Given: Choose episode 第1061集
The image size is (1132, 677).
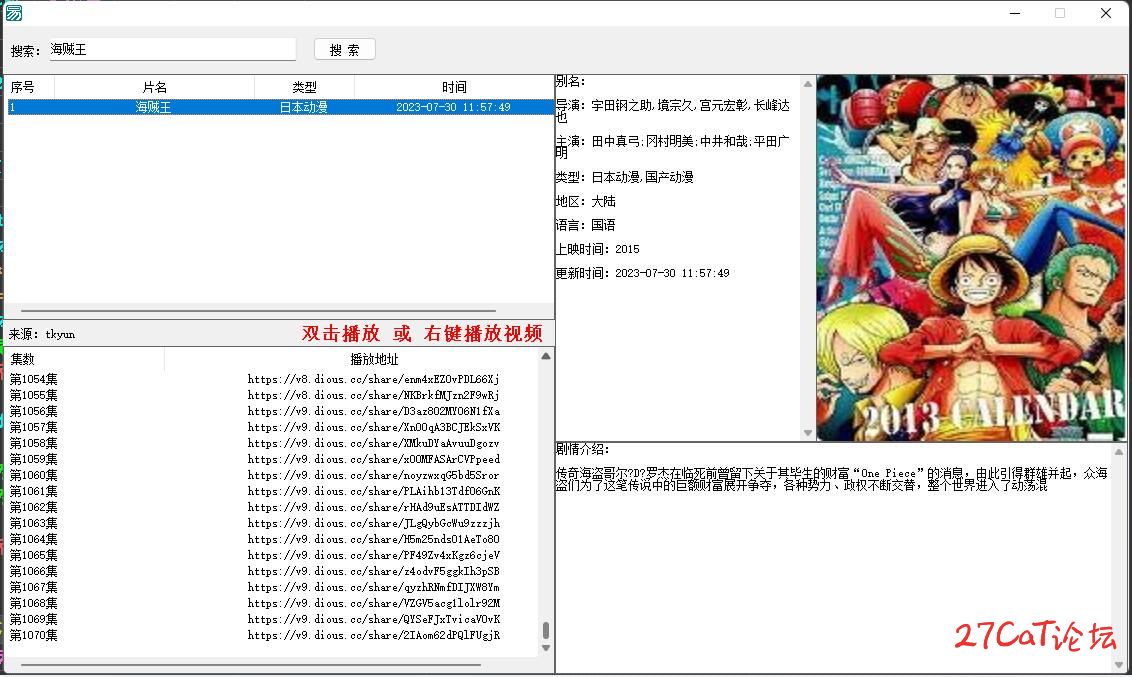Looking at the screenshot, I should click(x=33, y=491).
